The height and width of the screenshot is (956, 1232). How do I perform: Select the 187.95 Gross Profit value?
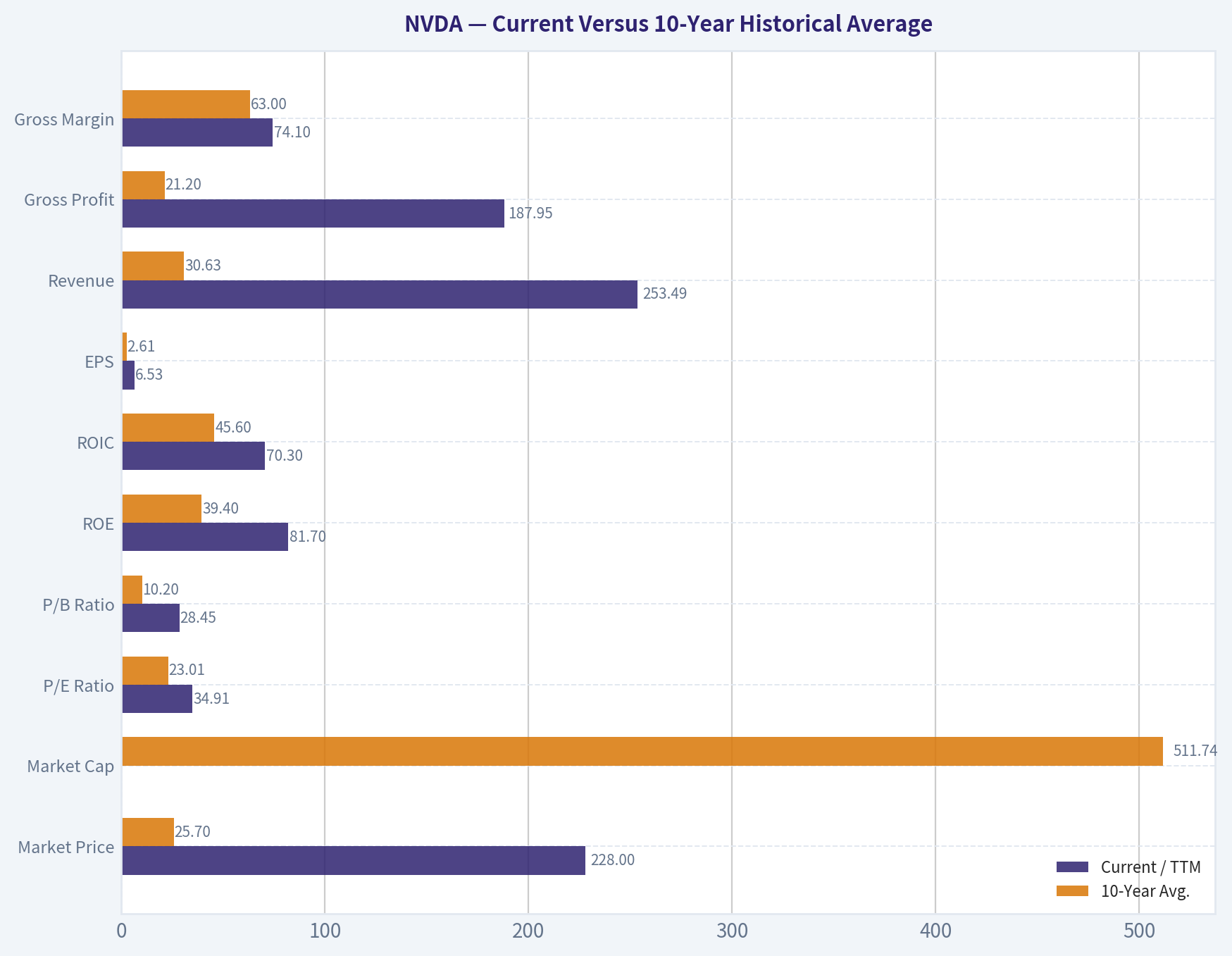(530, 213)
